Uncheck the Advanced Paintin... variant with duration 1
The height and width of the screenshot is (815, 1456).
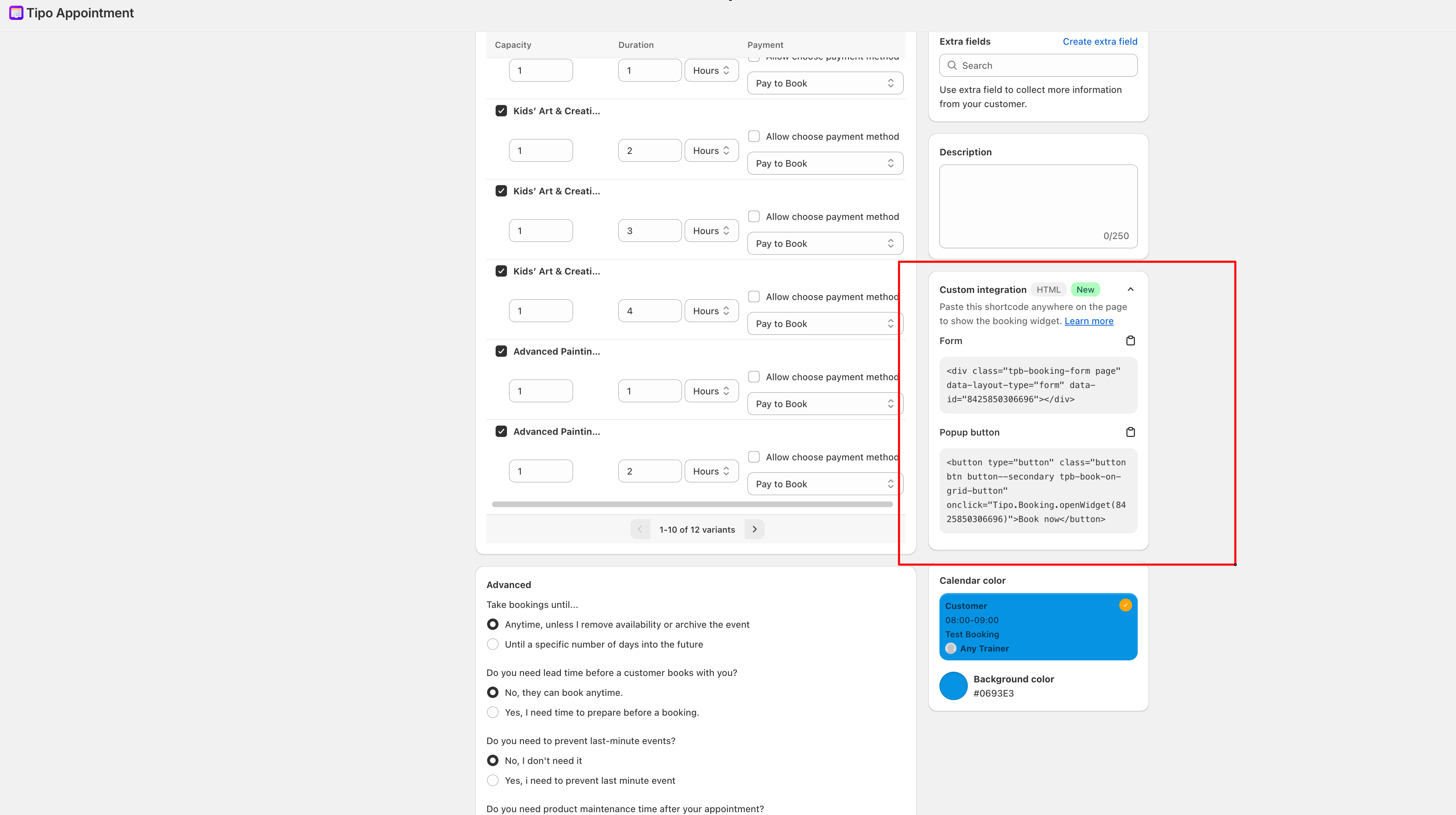click(x=501, y=351)
